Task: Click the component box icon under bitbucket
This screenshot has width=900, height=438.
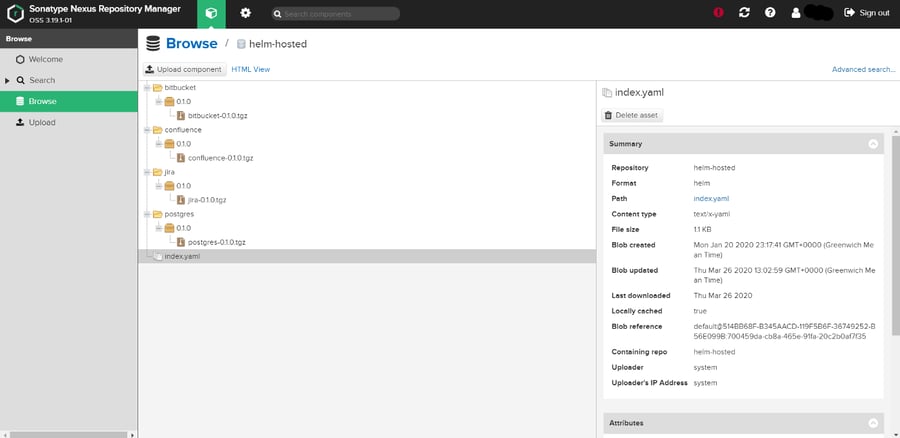Action: click(x=169, y=102)
